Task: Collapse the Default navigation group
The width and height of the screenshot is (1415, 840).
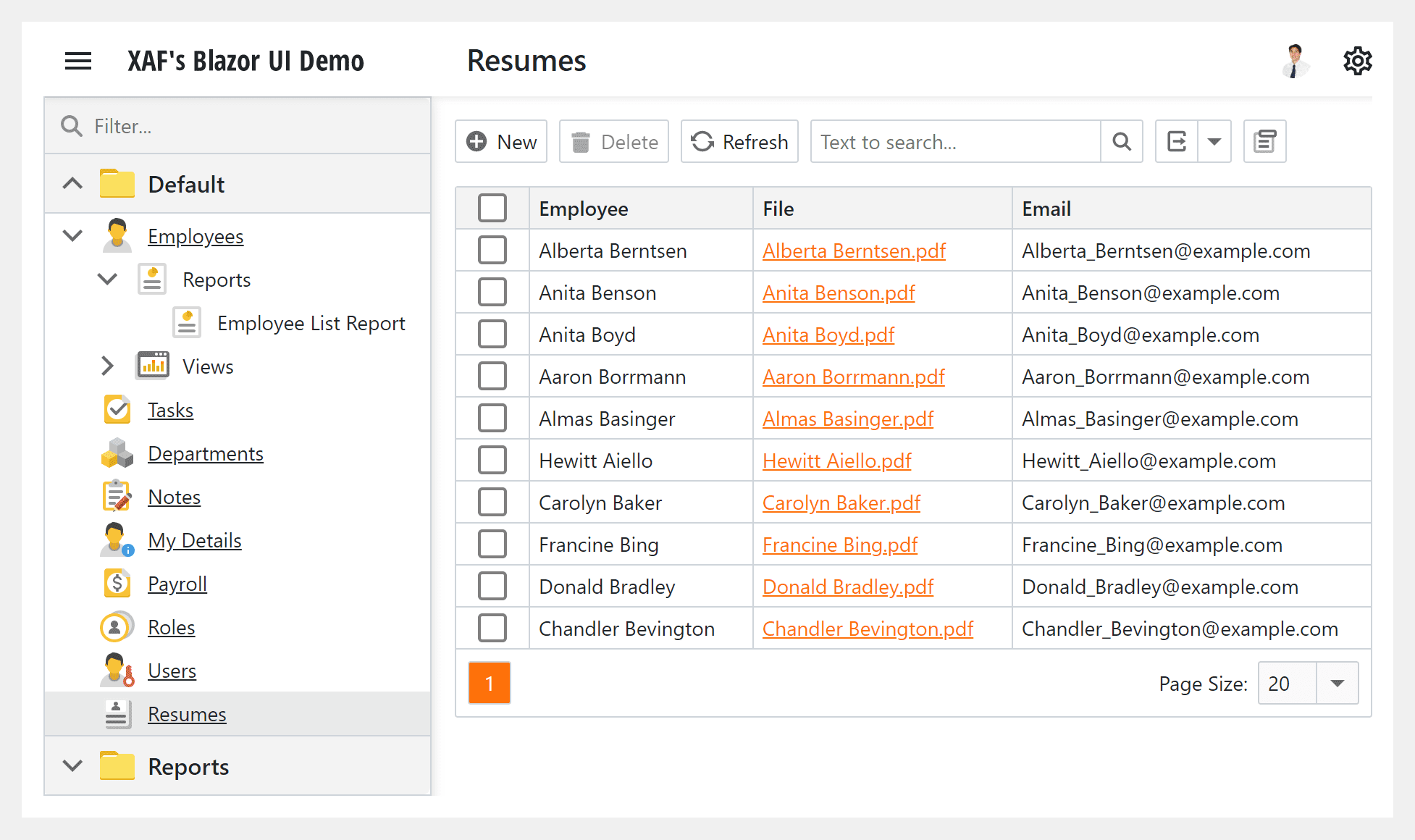Action: pos(72,183)
